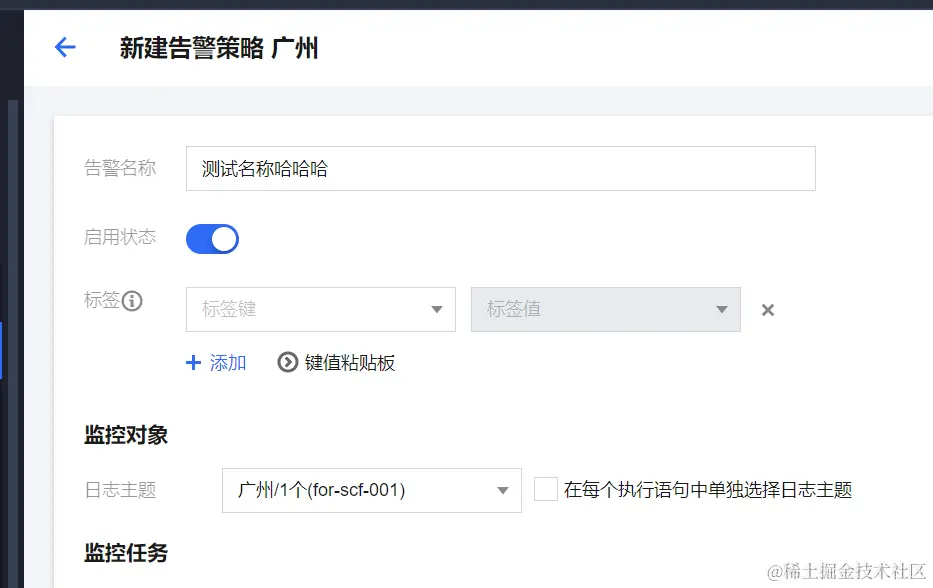
Task: Click the 监控对象 section heading
Action: 124,436
